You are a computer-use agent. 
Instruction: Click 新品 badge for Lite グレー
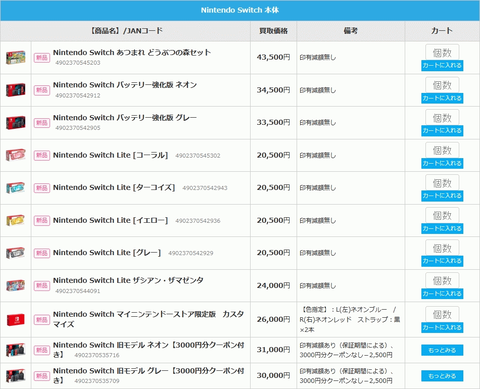pos(42,253)
